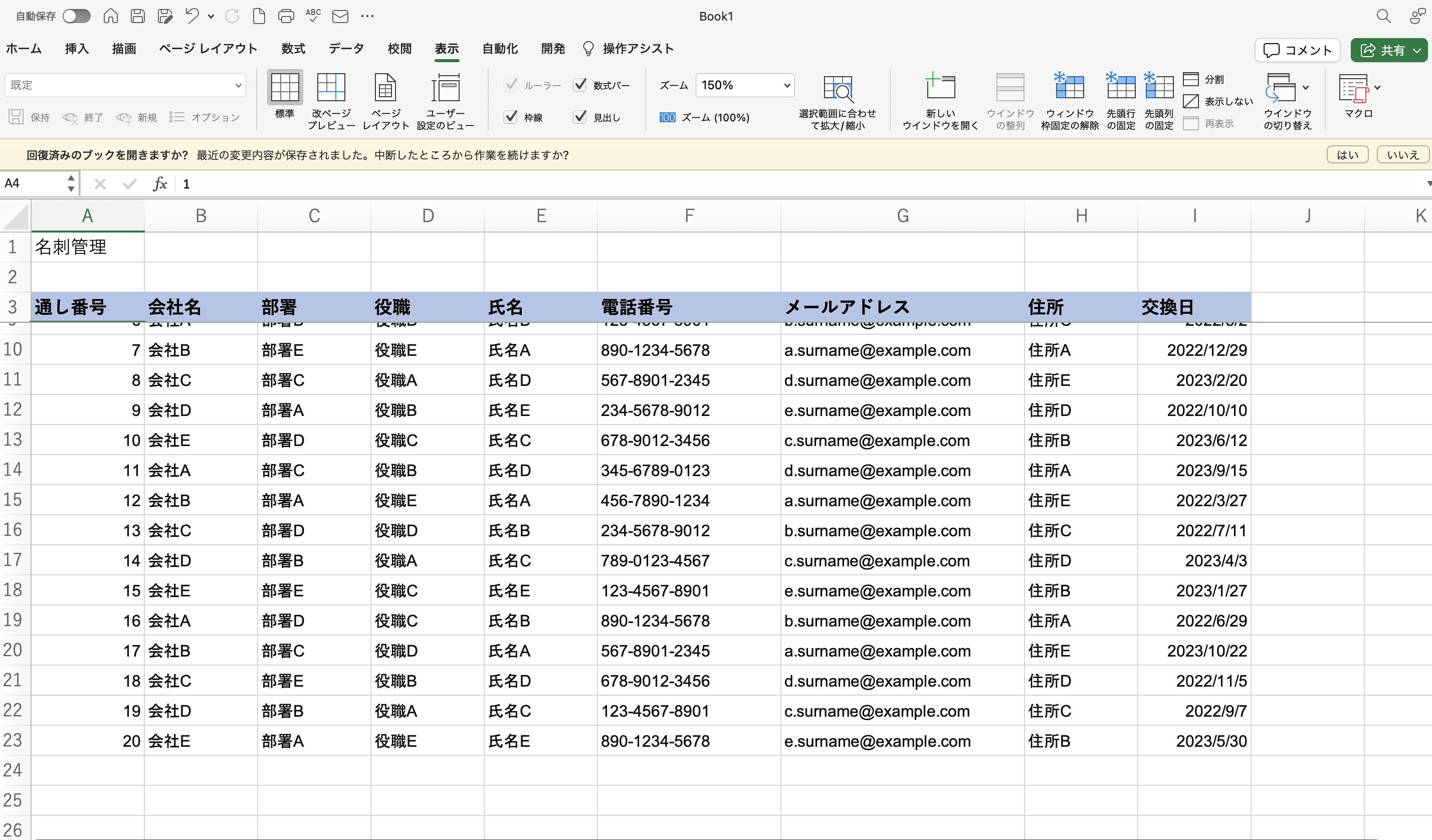Click オプション in sheet view group

point(204,117)
